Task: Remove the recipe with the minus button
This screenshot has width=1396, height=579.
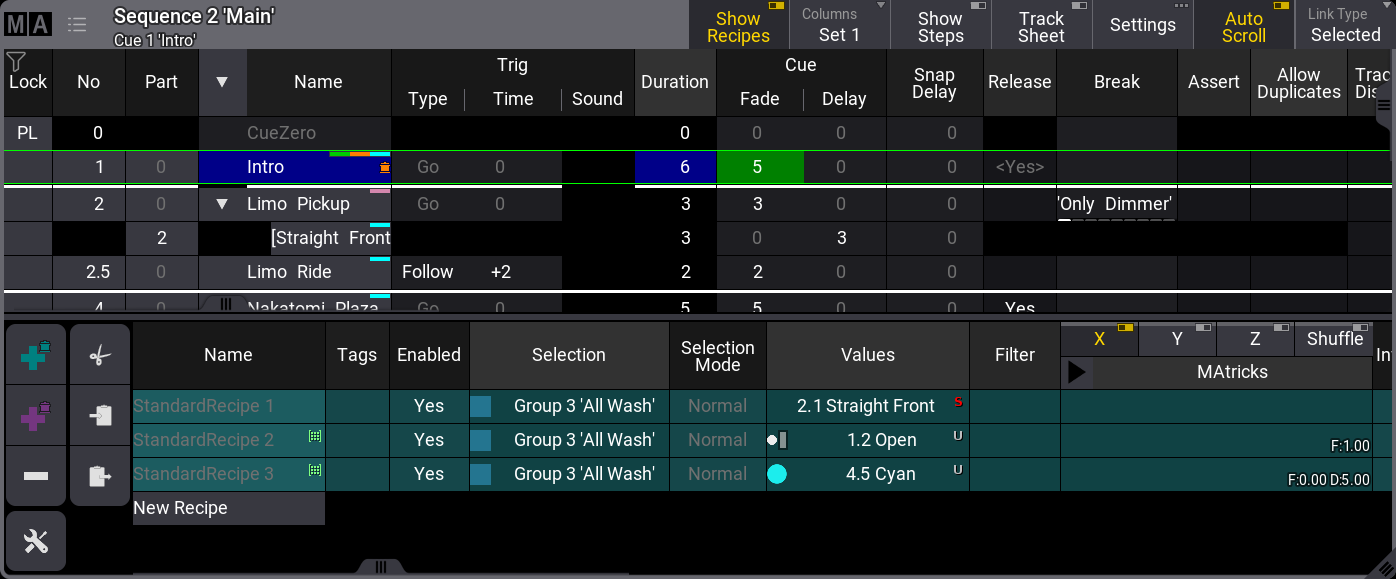Action: (36, 476)
